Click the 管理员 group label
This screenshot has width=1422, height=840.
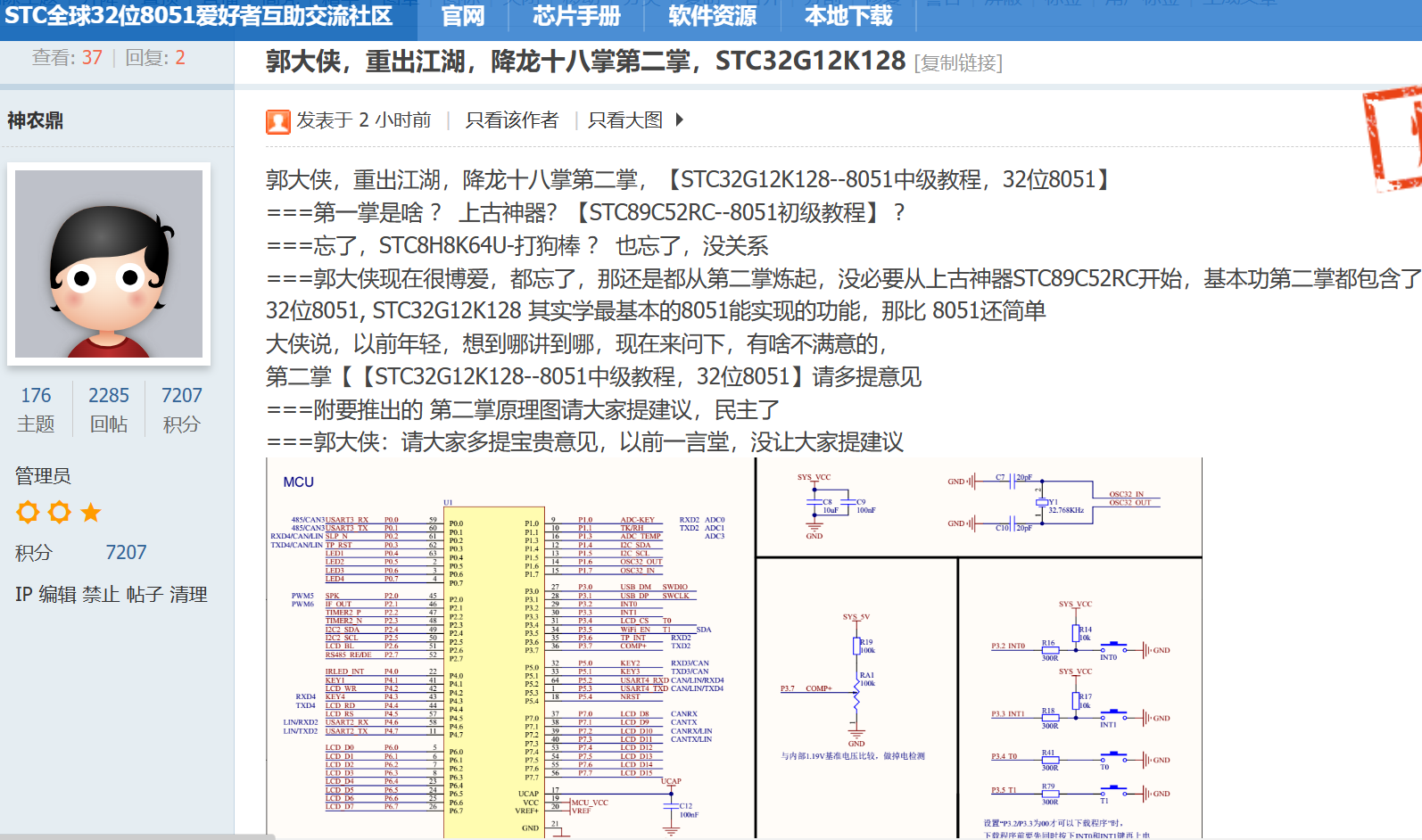click(x=43, y=476)
